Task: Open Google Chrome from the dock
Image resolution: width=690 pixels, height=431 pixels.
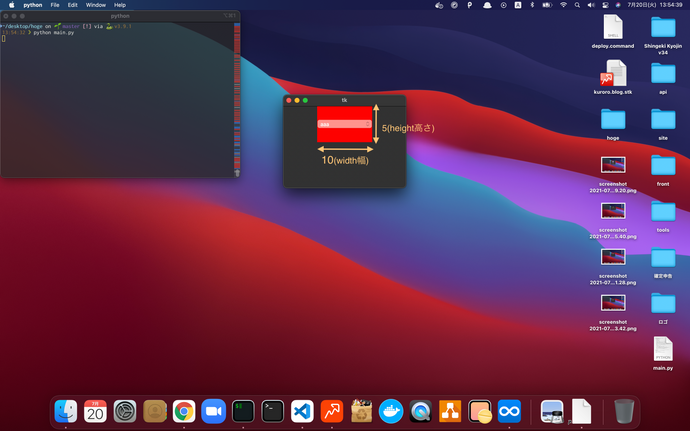Action: tap(183, 410)
